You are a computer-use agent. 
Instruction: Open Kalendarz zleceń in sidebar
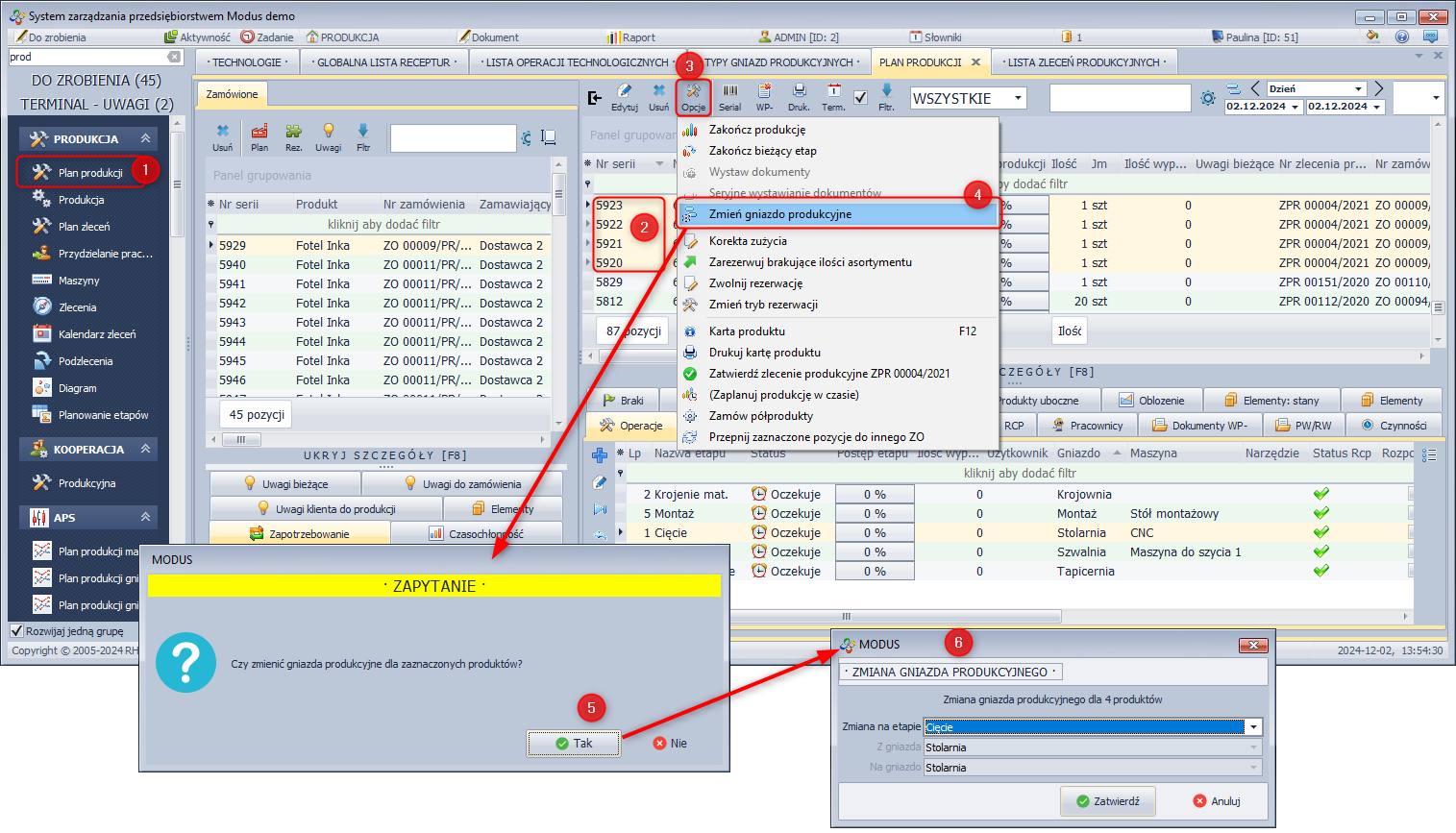pyautogui.click(x=96, y=334)
